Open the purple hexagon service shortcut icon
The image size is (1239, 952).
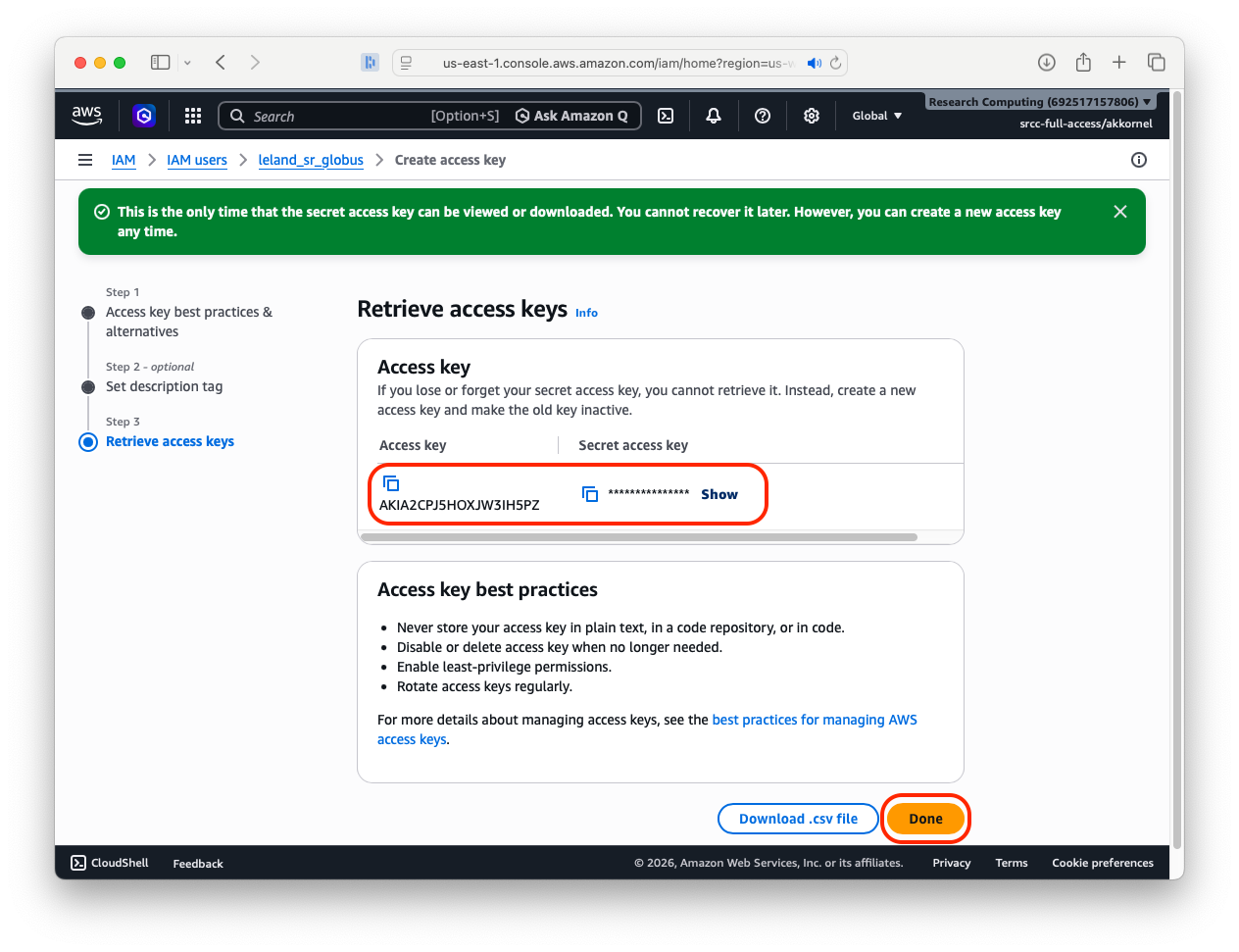coord(144,116)
